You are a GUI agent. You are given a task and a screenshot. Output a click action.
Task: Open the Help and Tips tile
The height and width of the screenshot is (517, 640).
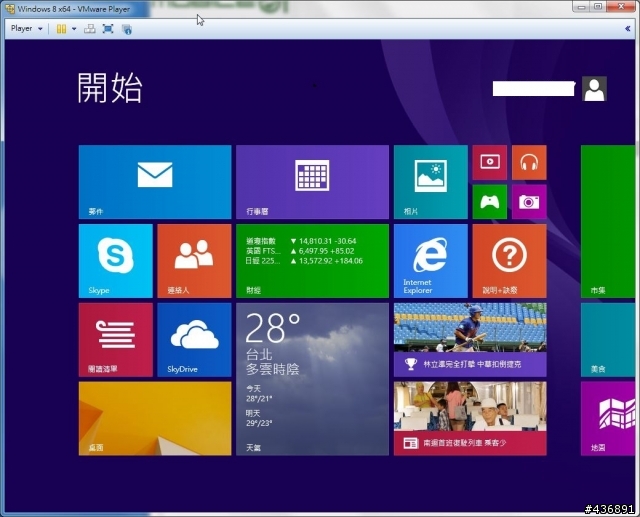coord(509,261)
